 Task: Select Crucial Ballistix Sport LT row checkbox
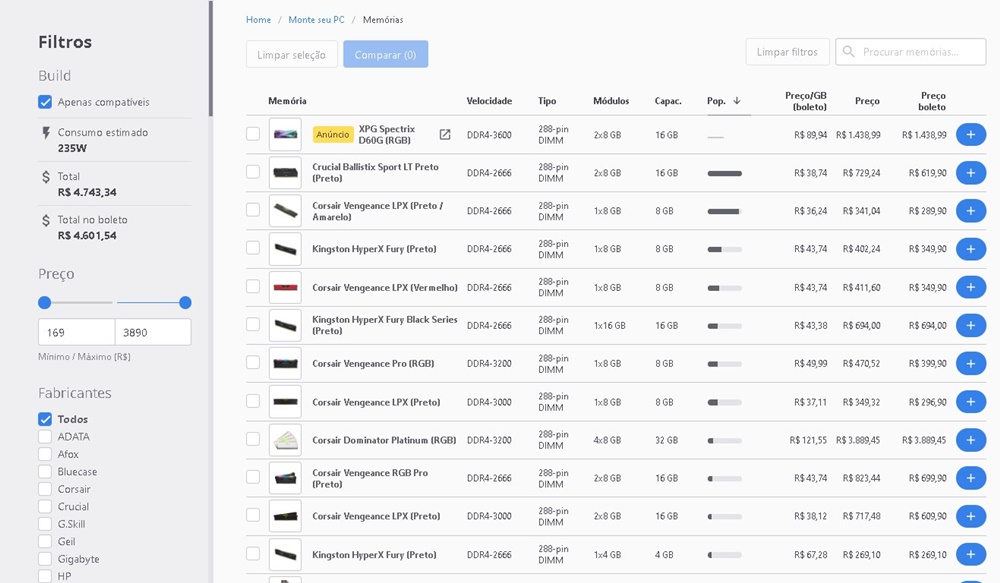click(253, 172)
